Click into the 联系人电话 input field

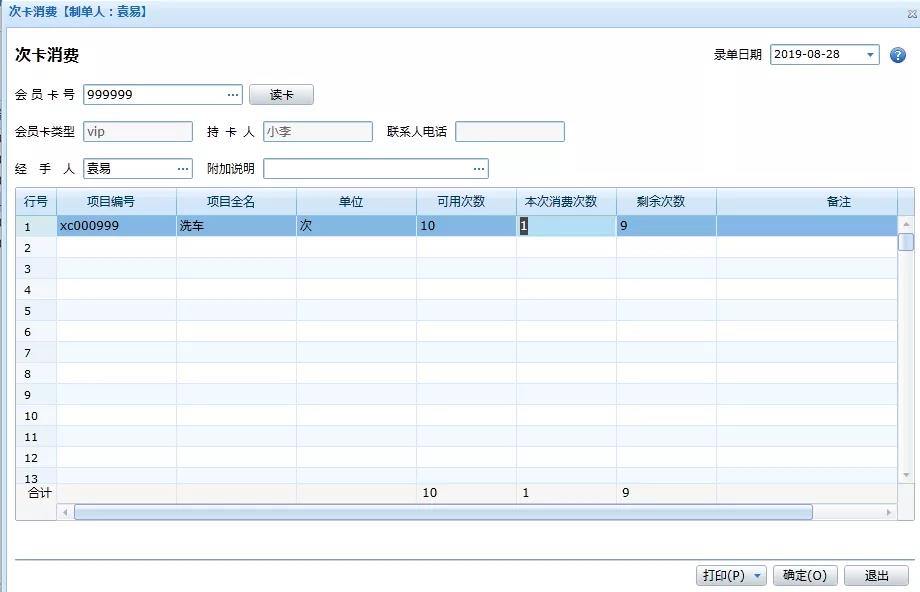pos(510,131)
